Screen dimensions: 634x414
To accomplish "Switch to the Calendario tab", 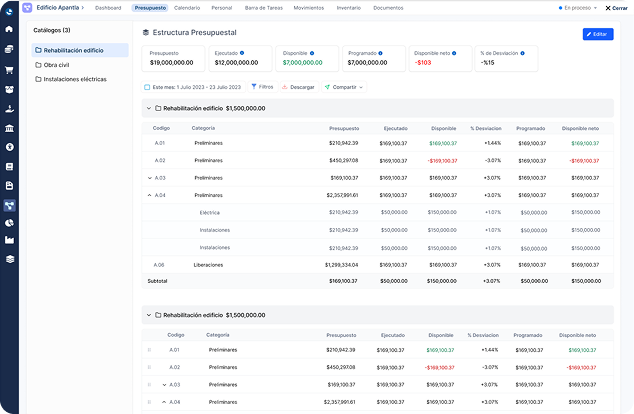I will [187, 8].
